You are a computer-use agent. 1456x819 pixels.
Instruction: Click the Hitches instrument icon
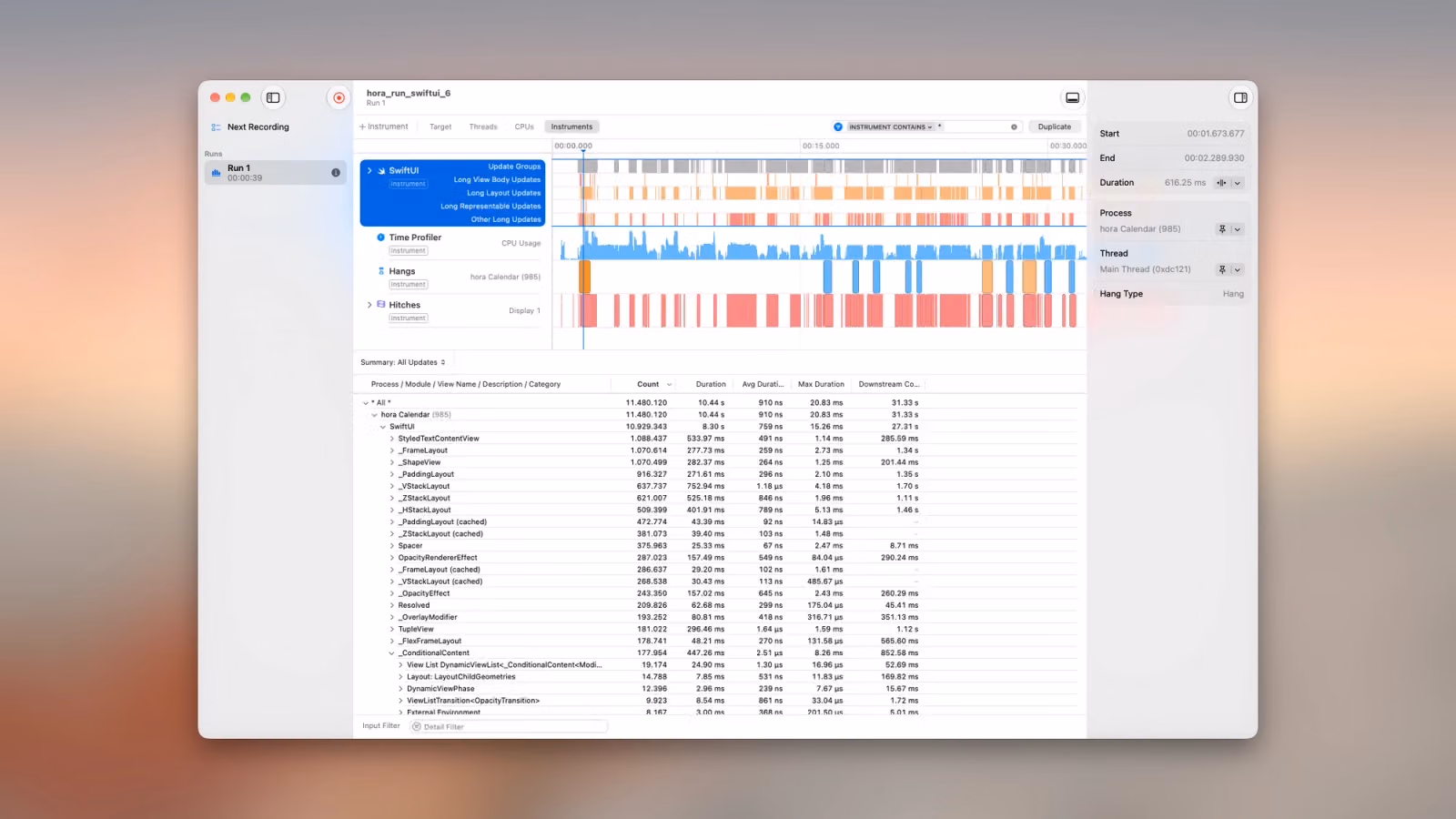[381, 305]
